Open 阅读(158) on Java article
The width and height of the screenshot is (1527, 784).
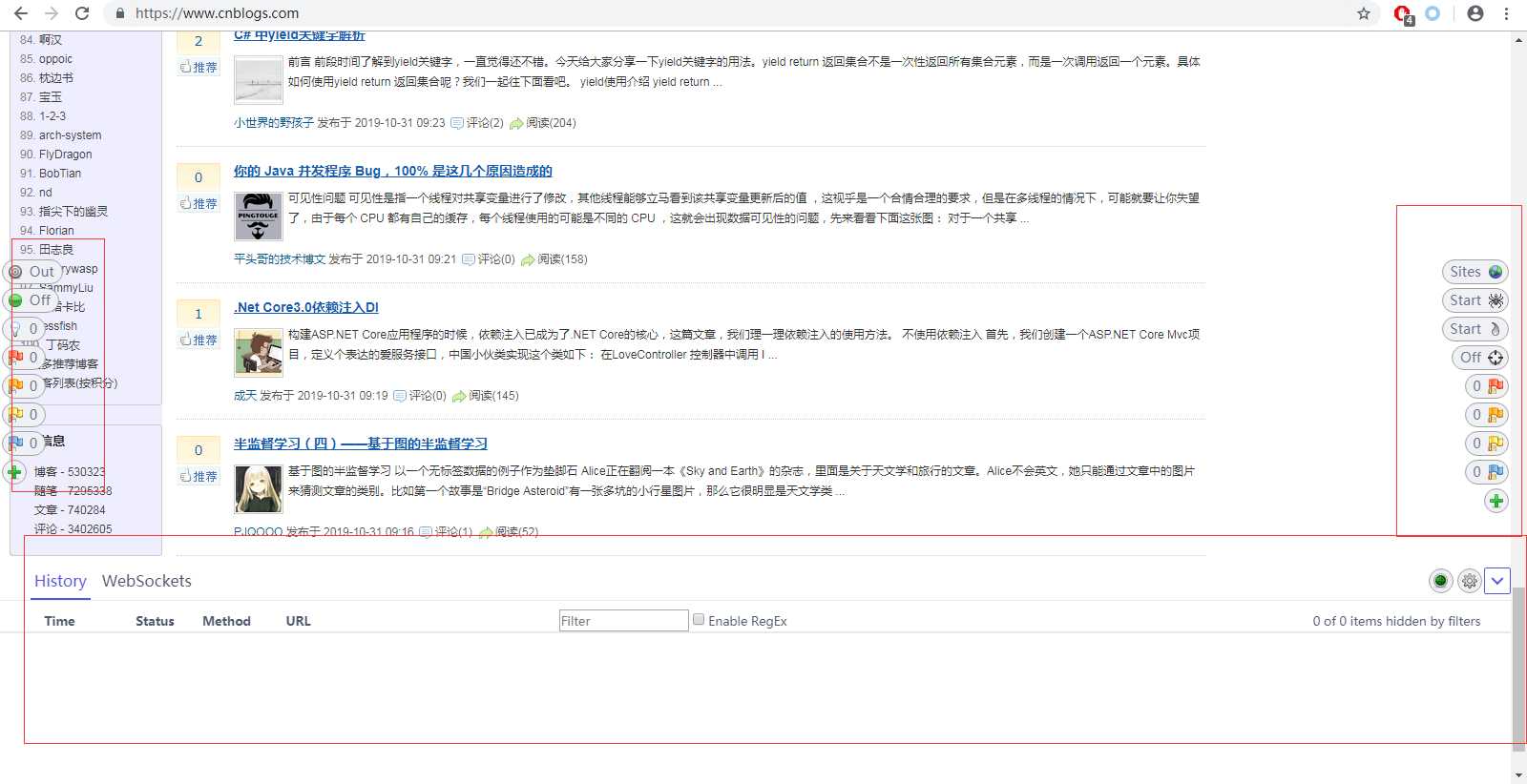tap(554, 259)
